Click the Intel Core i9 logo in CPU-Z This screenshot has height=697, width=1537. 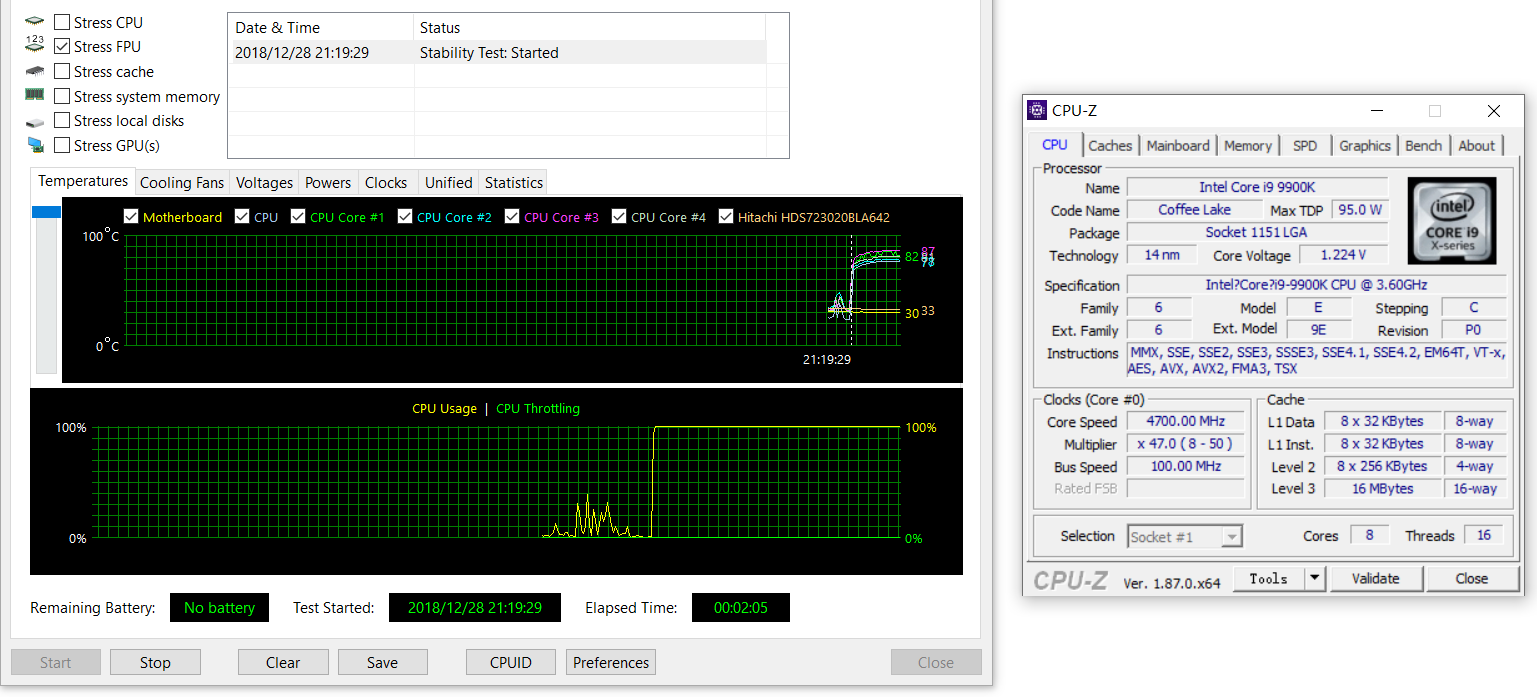tap(1451, 222)
